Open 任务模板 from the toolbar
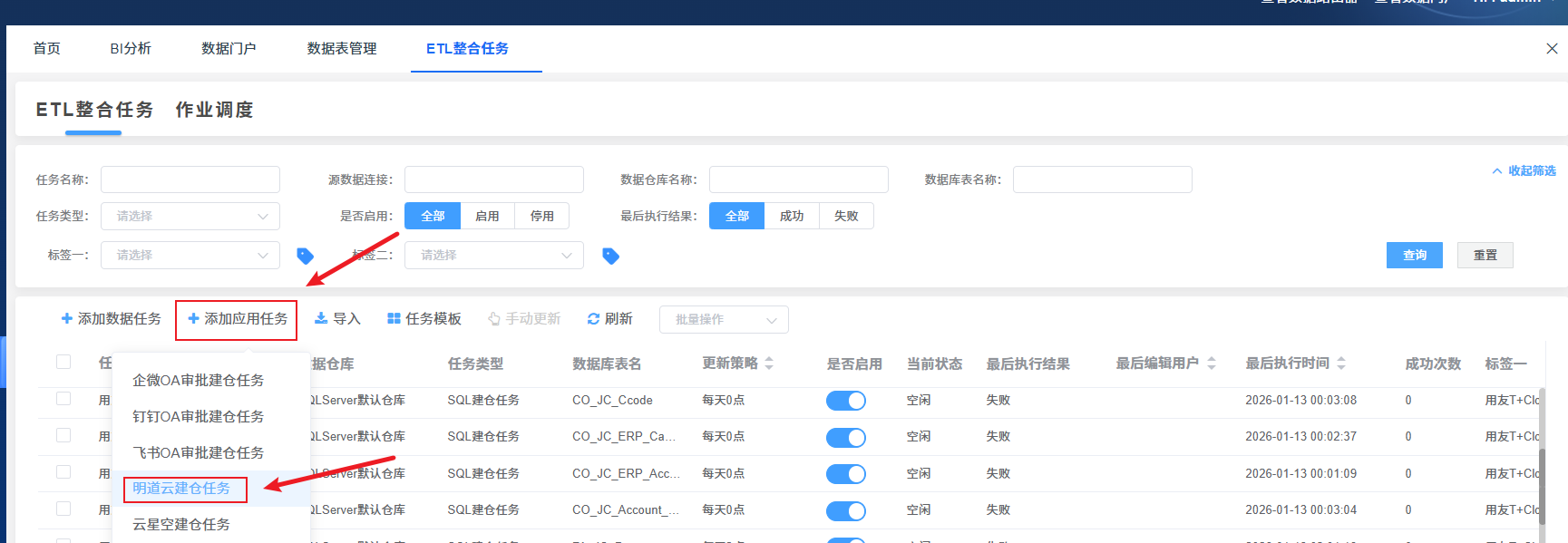The width and height of the screenshot is (1568, 543). click(x=424, y=319)
